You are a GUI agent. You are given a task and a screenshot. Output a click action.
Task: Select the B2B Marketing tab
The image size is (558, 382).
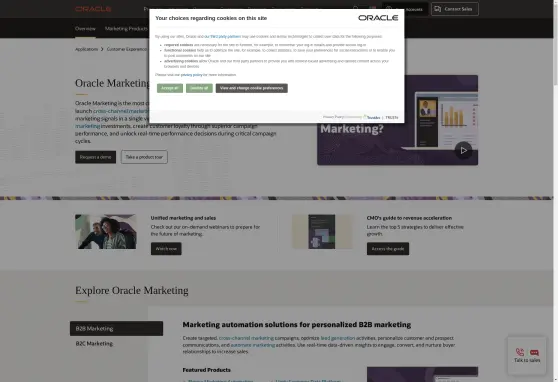pyautogui.click(x=116, y=328)
